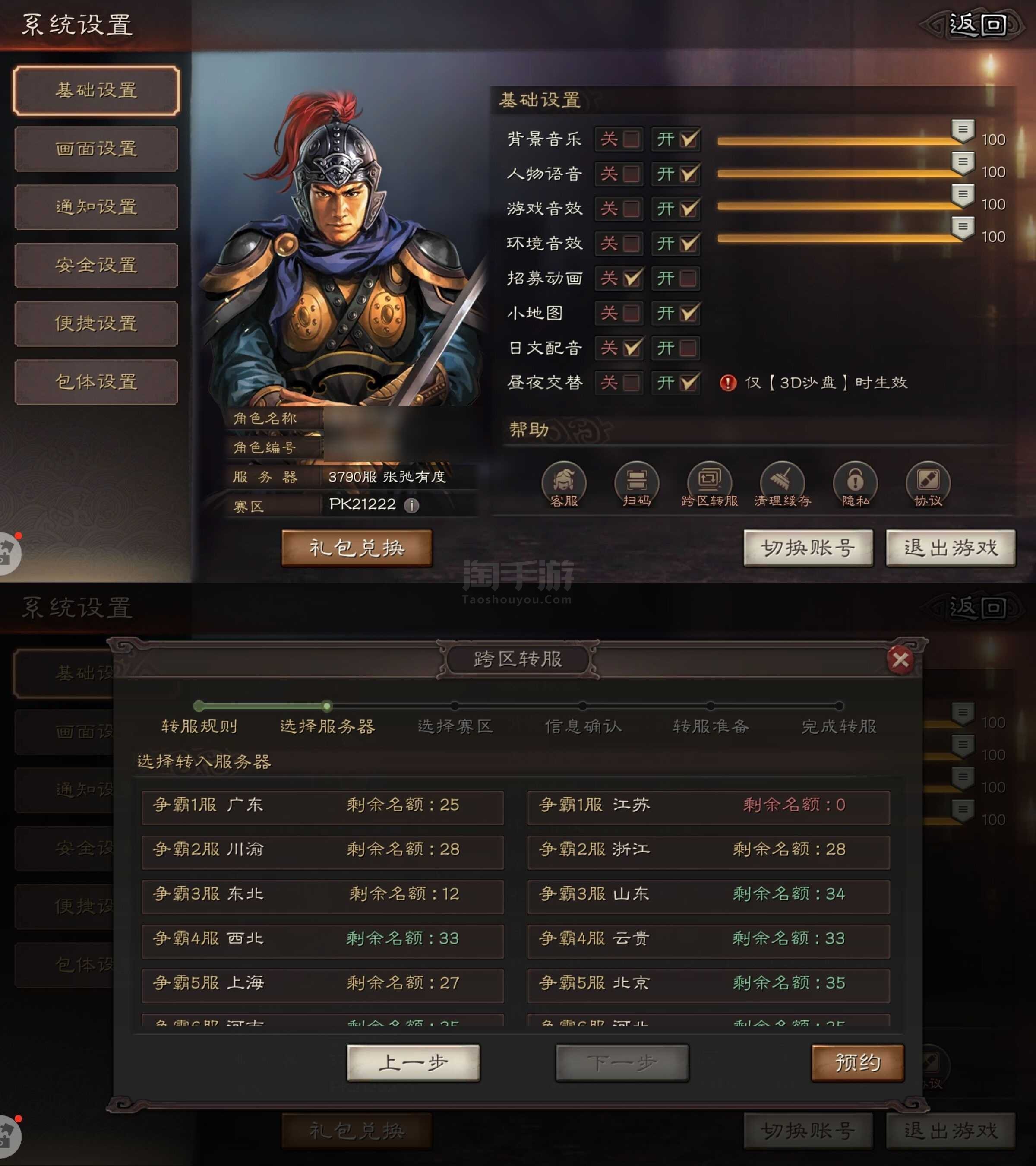
Task: Click the 上一步 previous step button
Action: pyautogui.click(x=414, y=1063)
